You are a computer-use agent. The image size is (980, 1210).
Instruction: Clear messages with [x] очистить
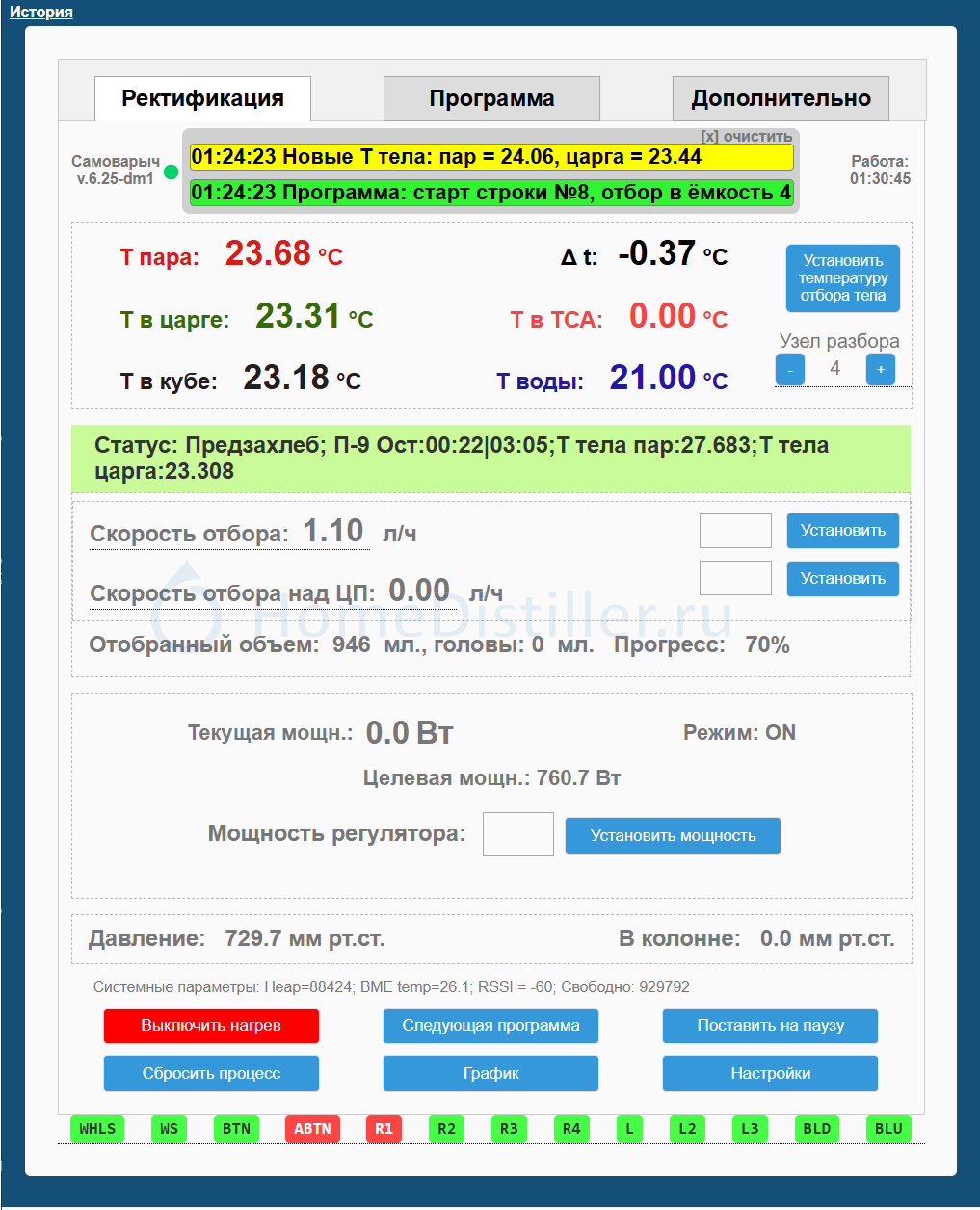pyautogui.click(x=746, y=137)
